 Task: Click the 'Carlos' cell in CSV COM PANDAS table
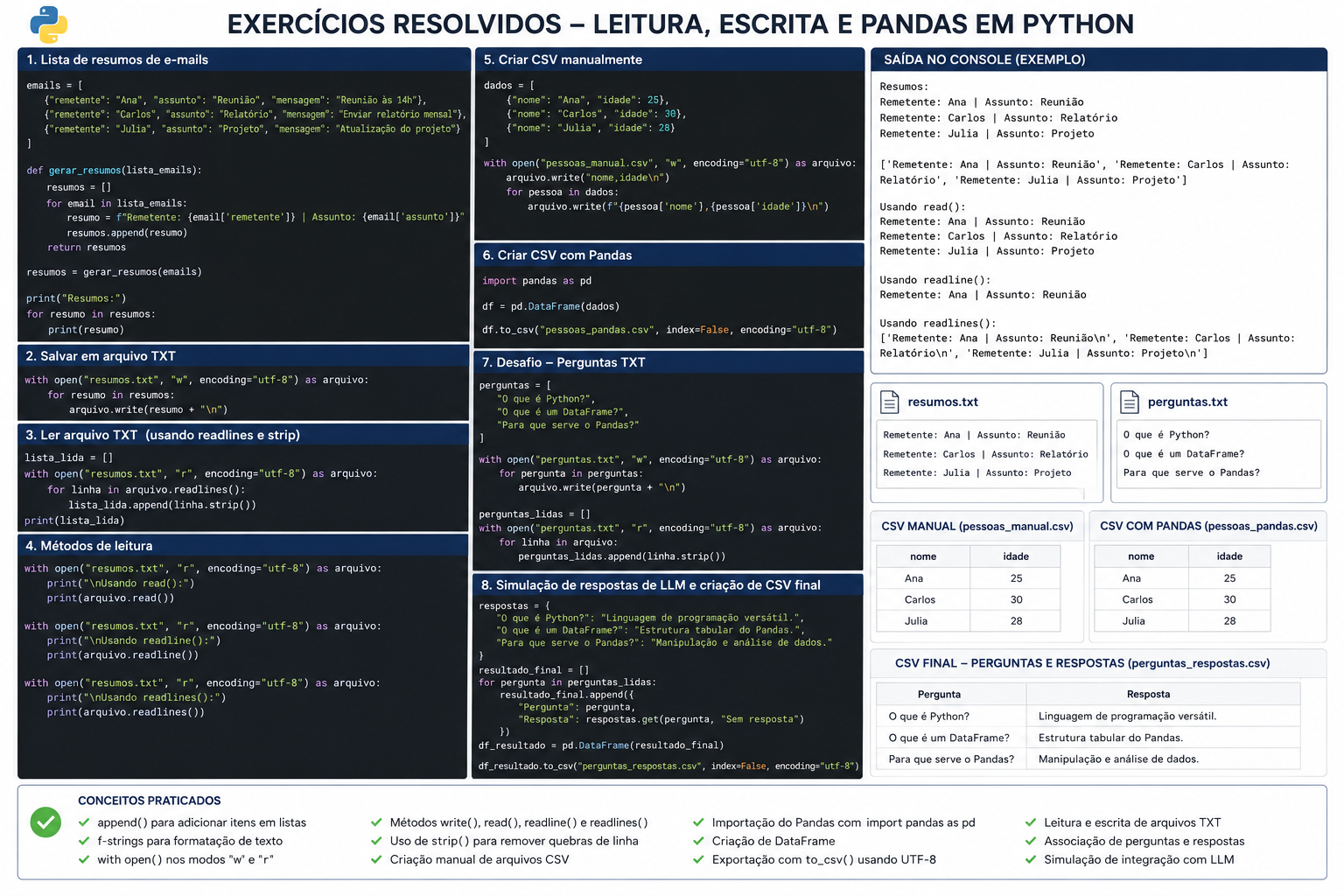[x=1137, y=599]
